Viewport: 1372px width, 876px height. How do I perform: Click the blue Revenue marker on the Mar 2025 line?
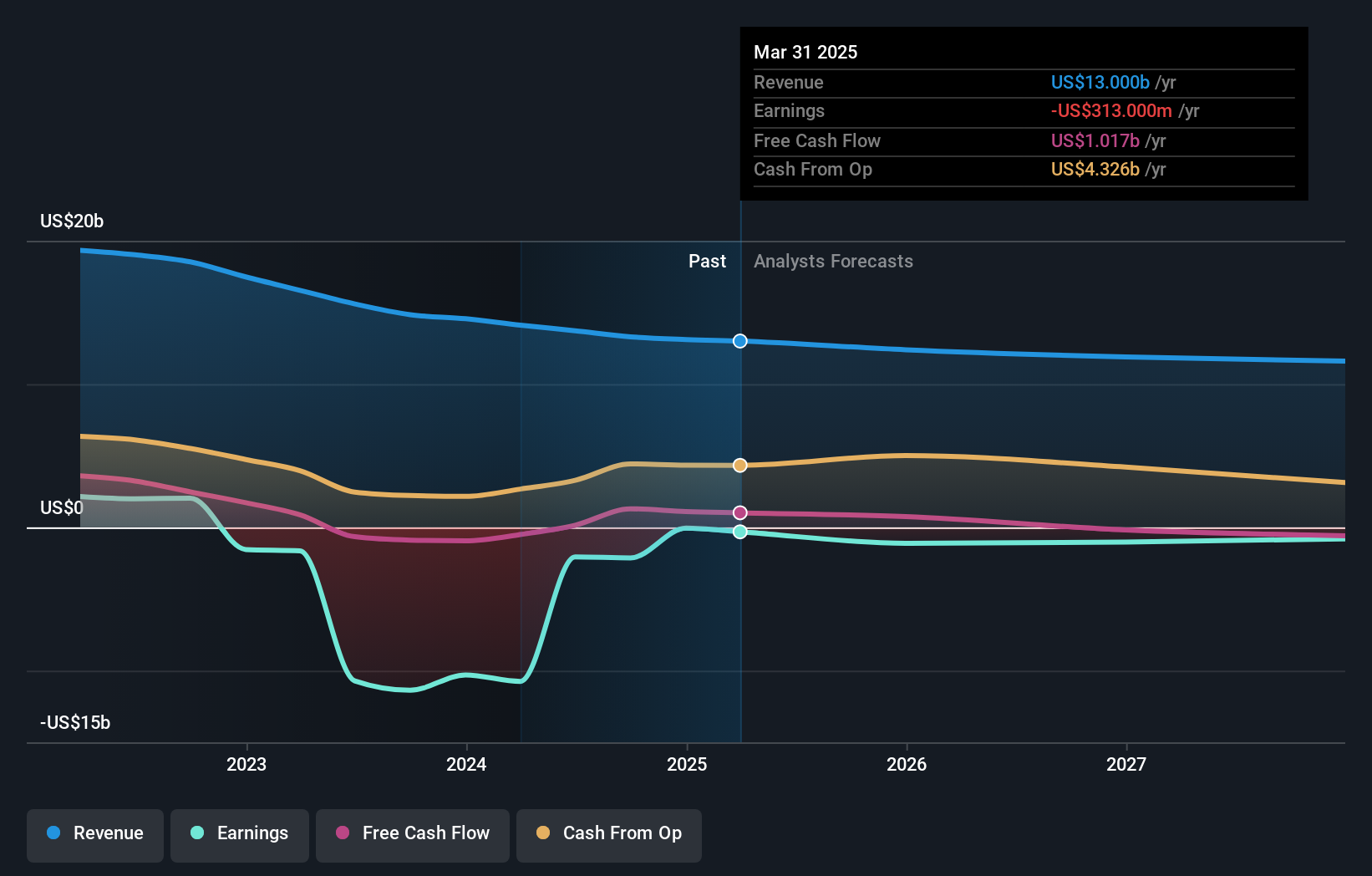[740, 341]
